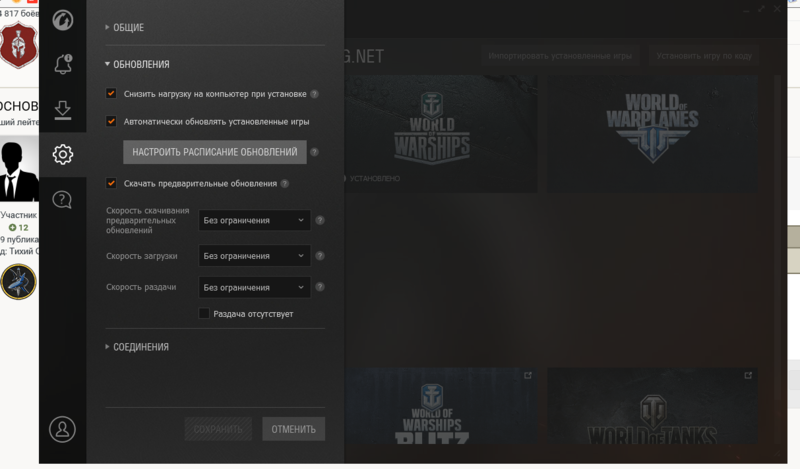The height and width of the screenshot is (469, 800).
Task: Show help for update schedule button
Action: tap(314, 152)
